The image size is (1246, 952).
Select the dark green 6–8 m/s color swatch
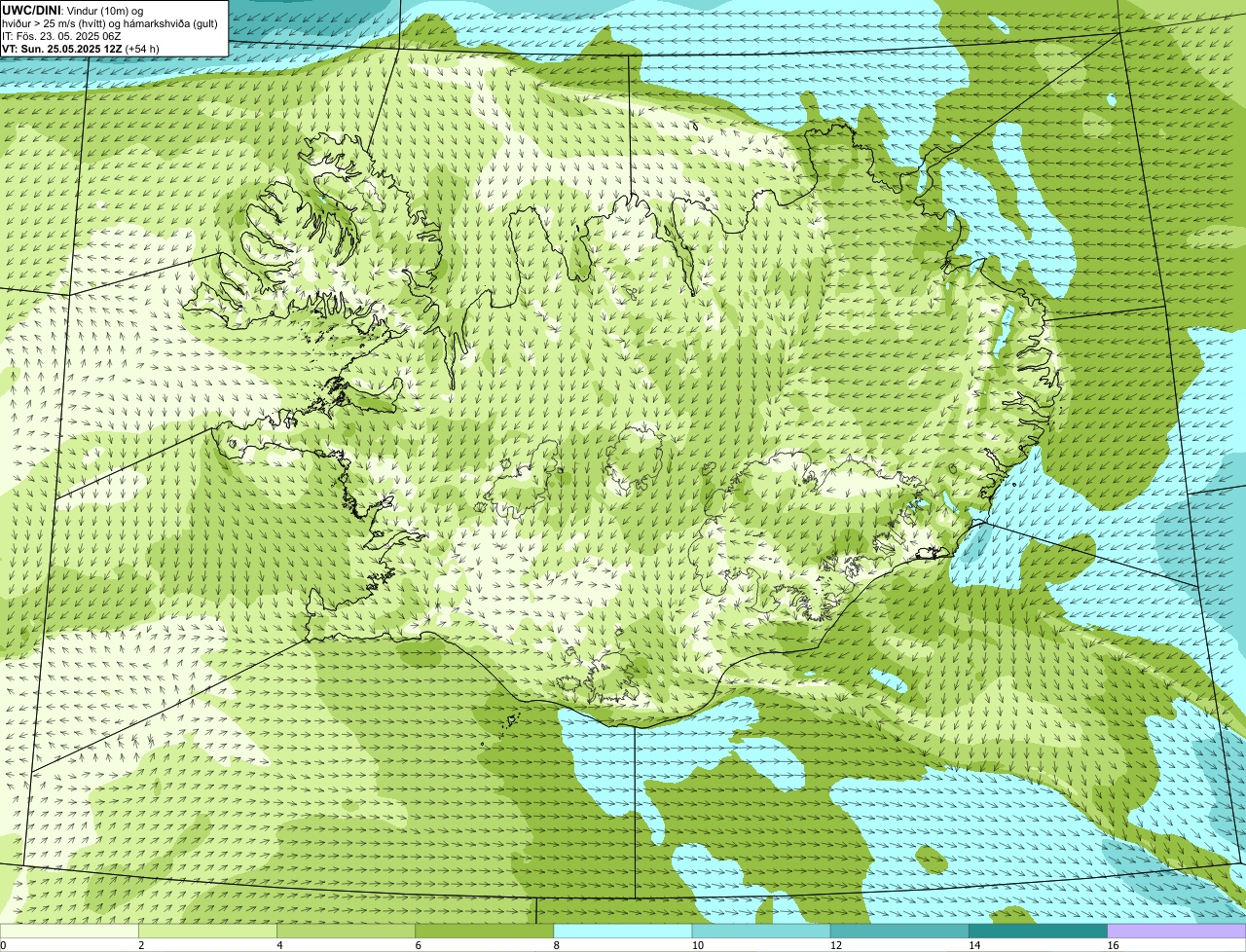pyautogui.click(x=485, y=931)
